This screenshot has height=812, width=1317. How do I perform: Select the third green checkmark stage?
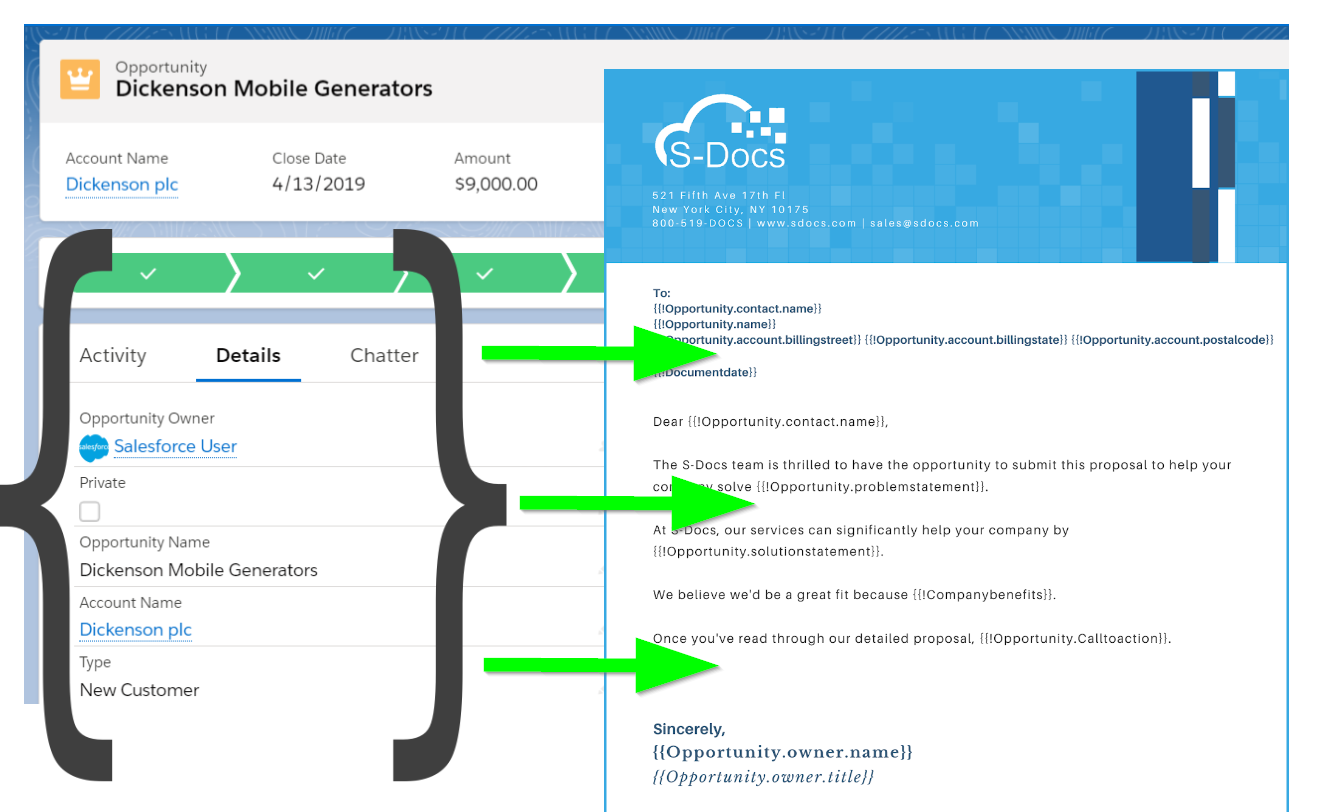[484, 272]
